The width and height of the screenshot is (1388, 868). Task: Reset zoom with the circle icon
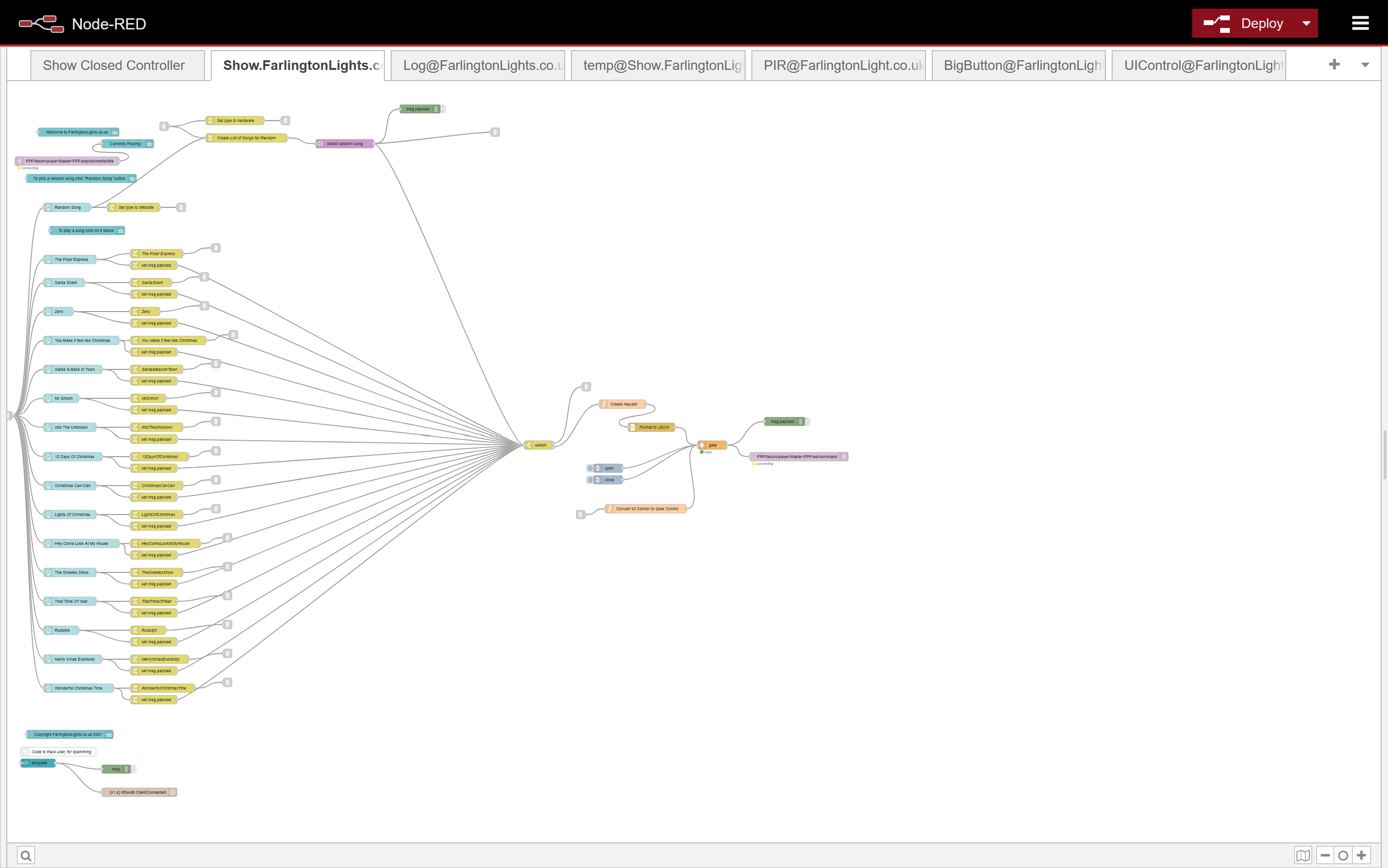click(1343, 855)
